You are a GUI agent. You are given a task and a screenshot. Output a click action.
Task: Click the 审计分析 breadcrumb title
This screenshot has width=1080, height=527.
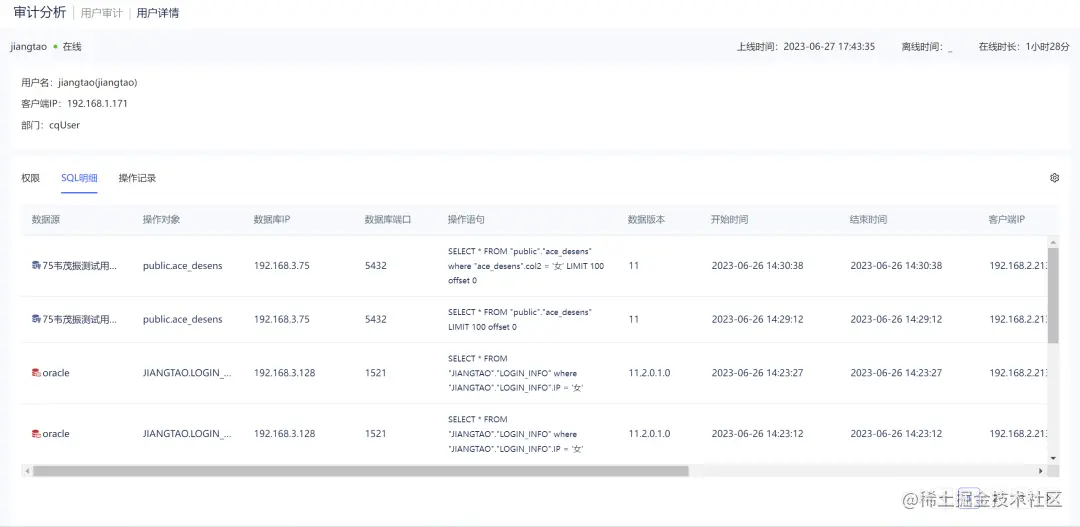pyautogui.click(x=40, y=12)
